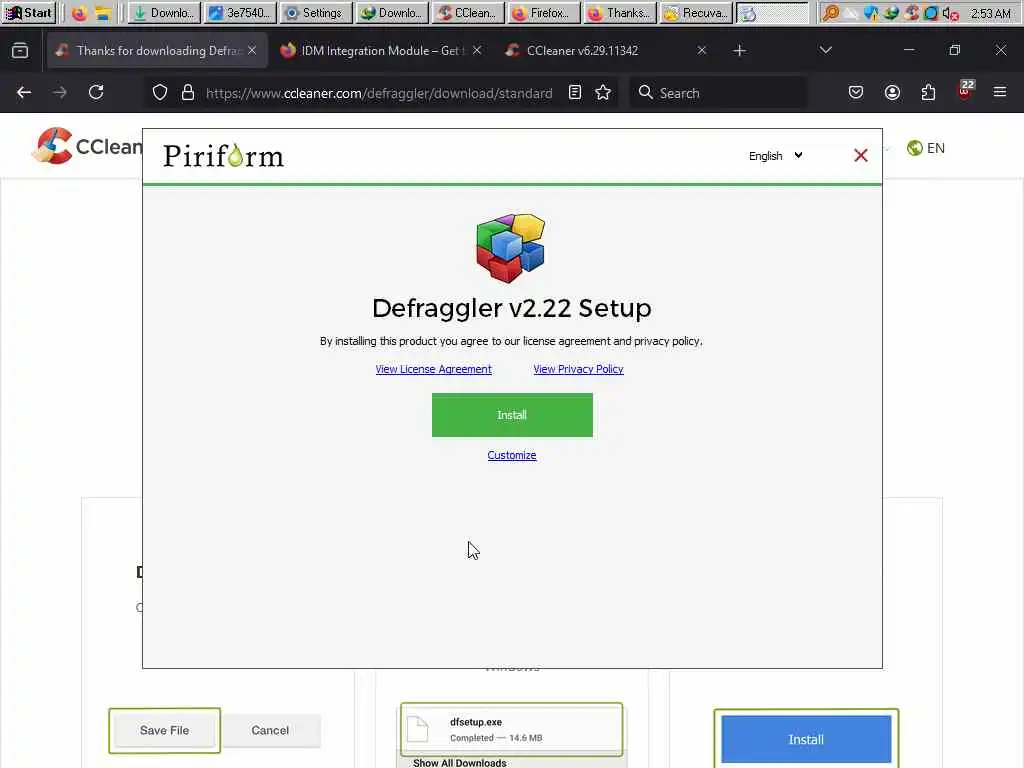Click Cancel button on webpage
Screen dimensions: 1024x768
coord(270,730)
